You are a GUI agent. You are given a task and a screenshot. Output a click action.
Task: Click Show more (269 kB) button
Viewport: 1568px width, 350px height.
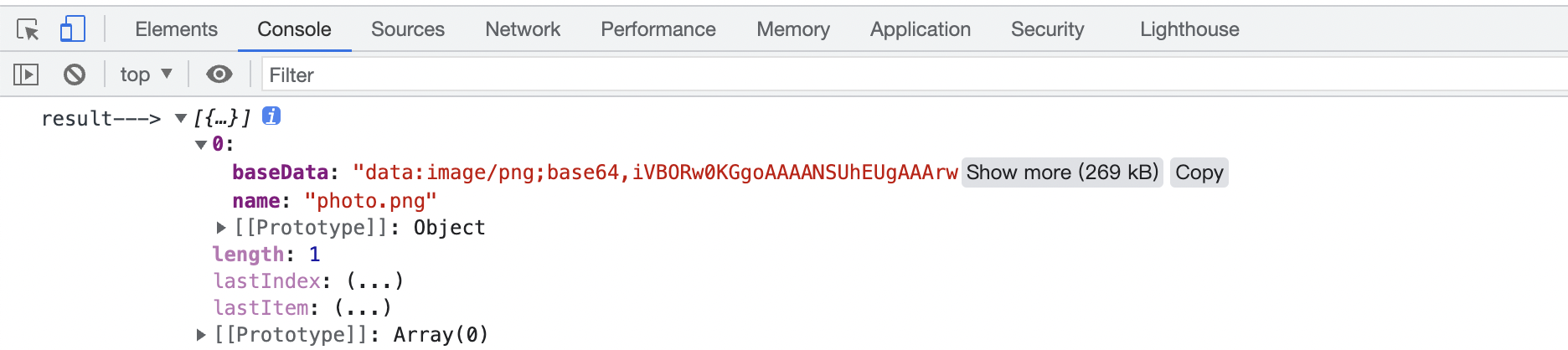point(1062,172)
